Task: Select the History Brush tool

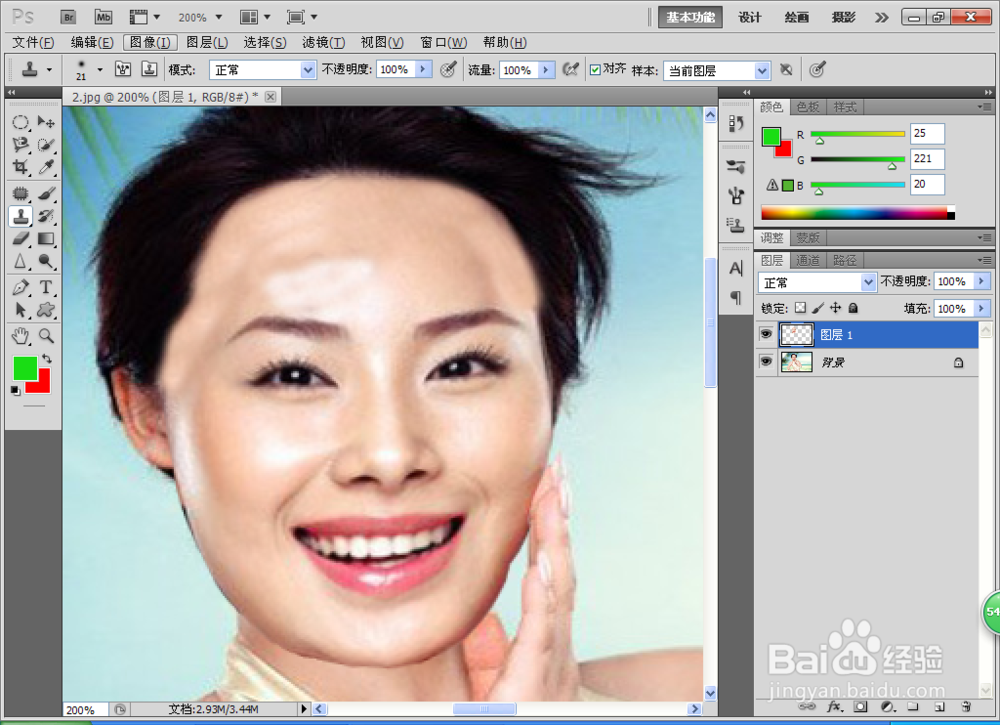Action: click(x=46, y=216)
